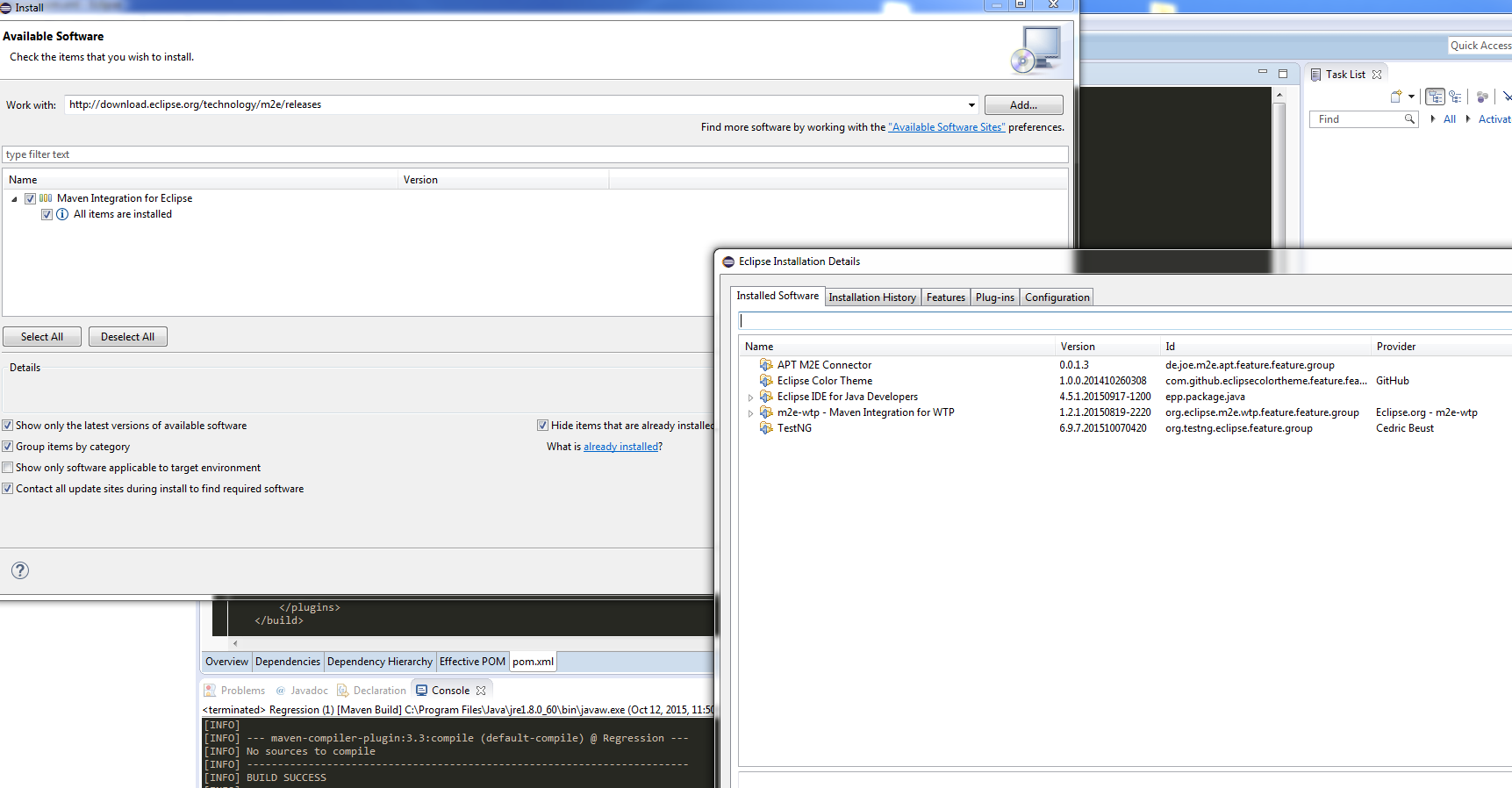1512x788 pixels.
Task: Click the Task List view icon
Action: pyautogui.click(x=1315, y=75)
